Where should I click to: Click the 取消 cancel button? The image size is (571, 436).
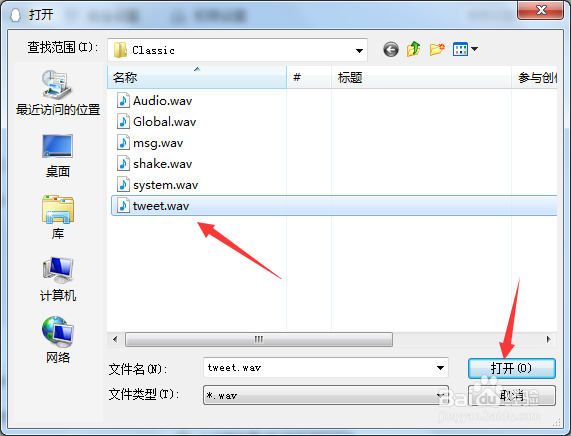(x=512, y=395)
